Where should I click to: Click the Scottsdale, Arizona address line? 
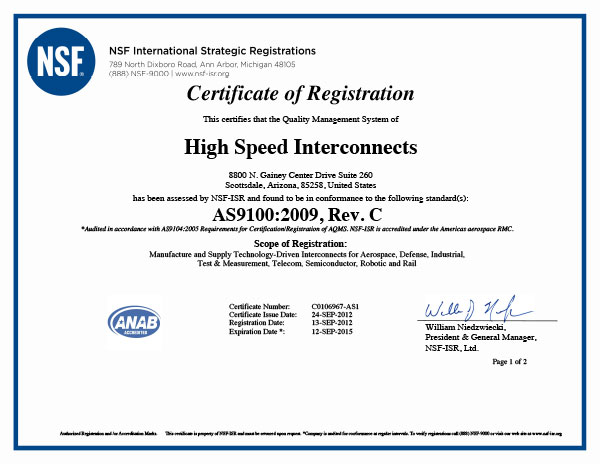(x=300, y=185)
